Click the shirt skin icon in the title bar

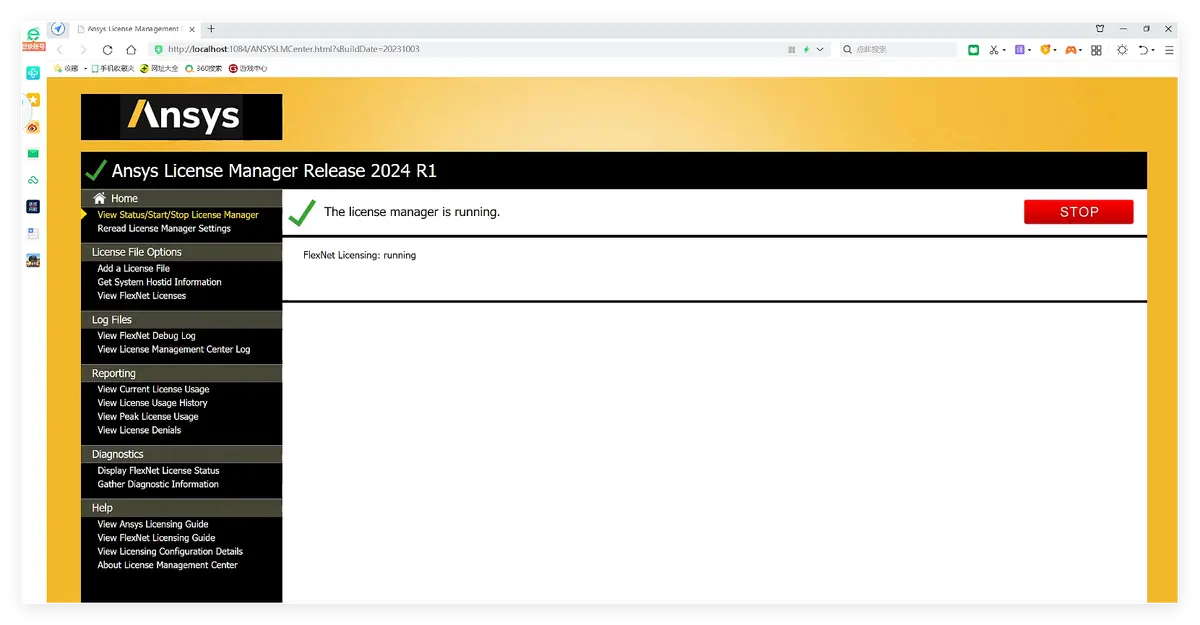[1100, 29]
